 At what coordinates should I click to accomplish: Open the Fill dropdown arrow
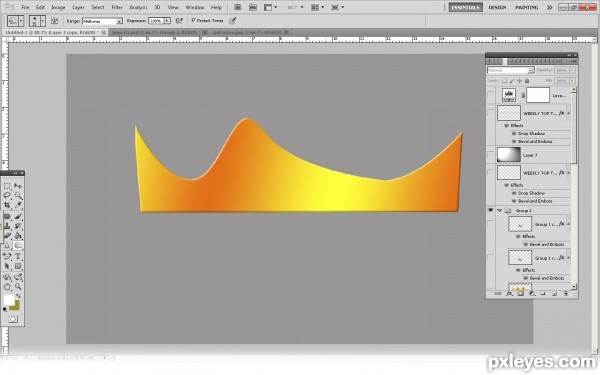[x=572, y=81]
